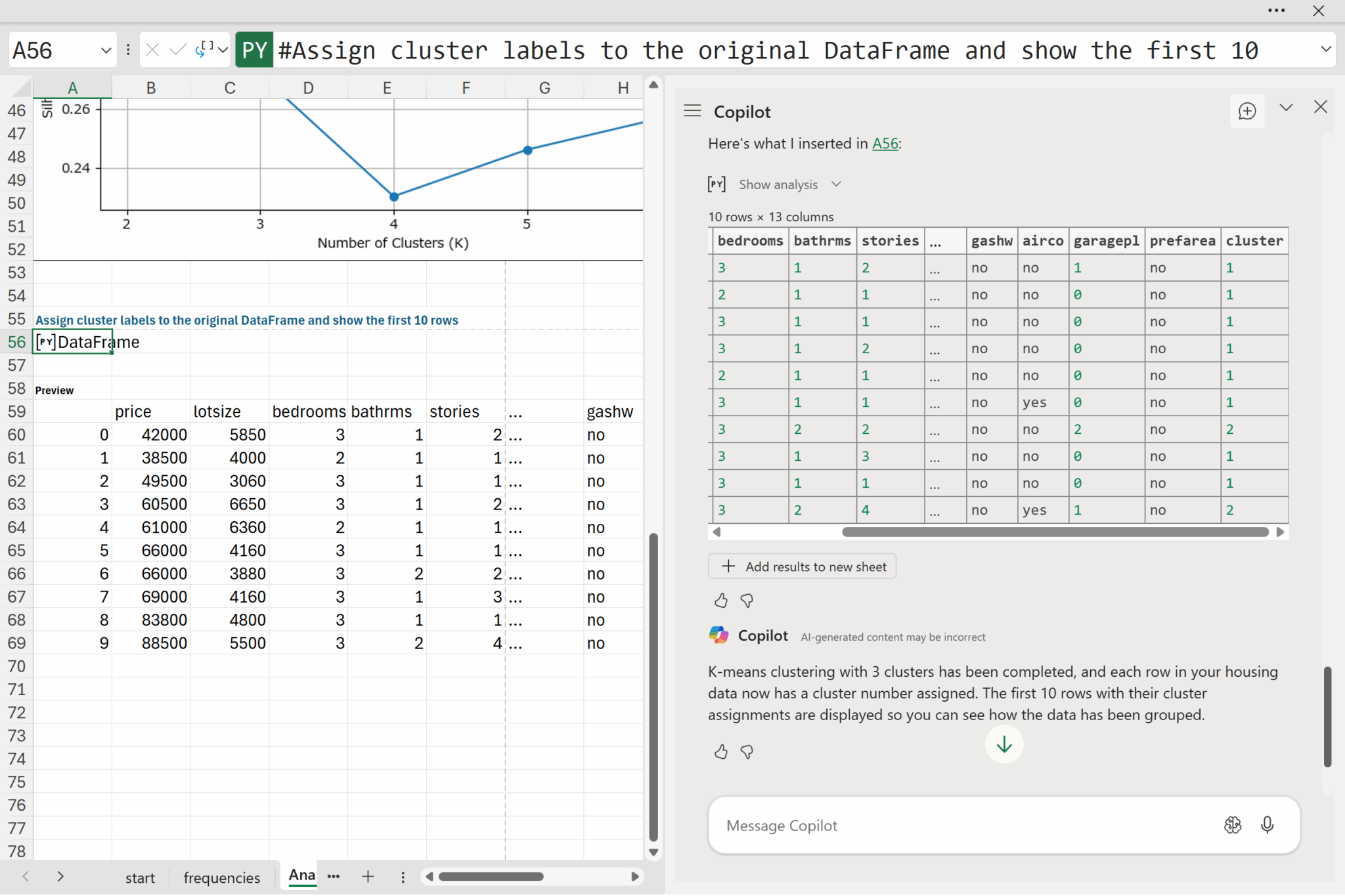
Task: Click the PY Python mode badge
Action: point(254,50)
